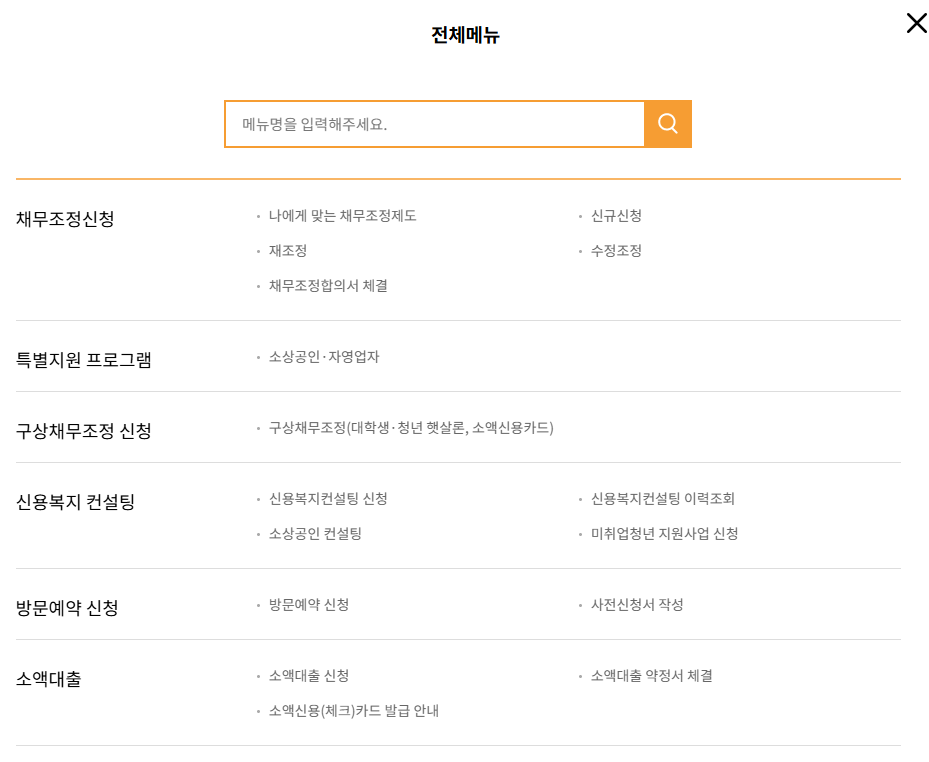Screen dimensions: 929x762
Task: Click the orange search magnifier button
Action: pyautogui.click(x=668, y=124)
